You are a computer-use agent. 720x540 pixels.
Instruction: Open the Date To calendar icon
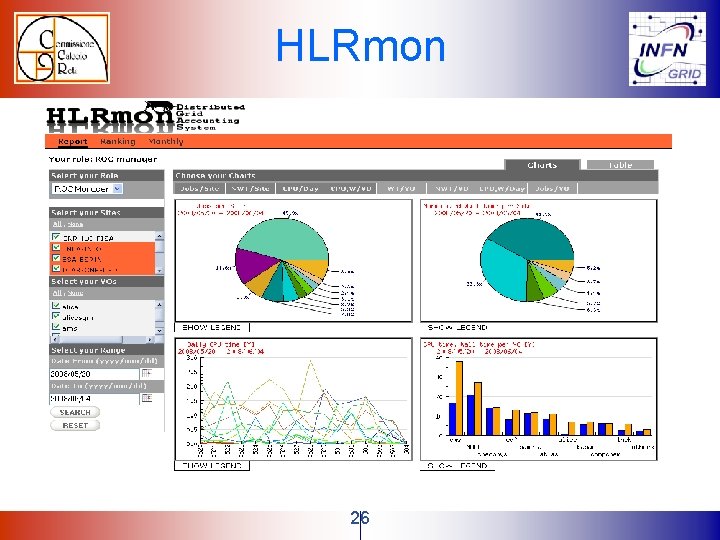click(x=146, y=397)
